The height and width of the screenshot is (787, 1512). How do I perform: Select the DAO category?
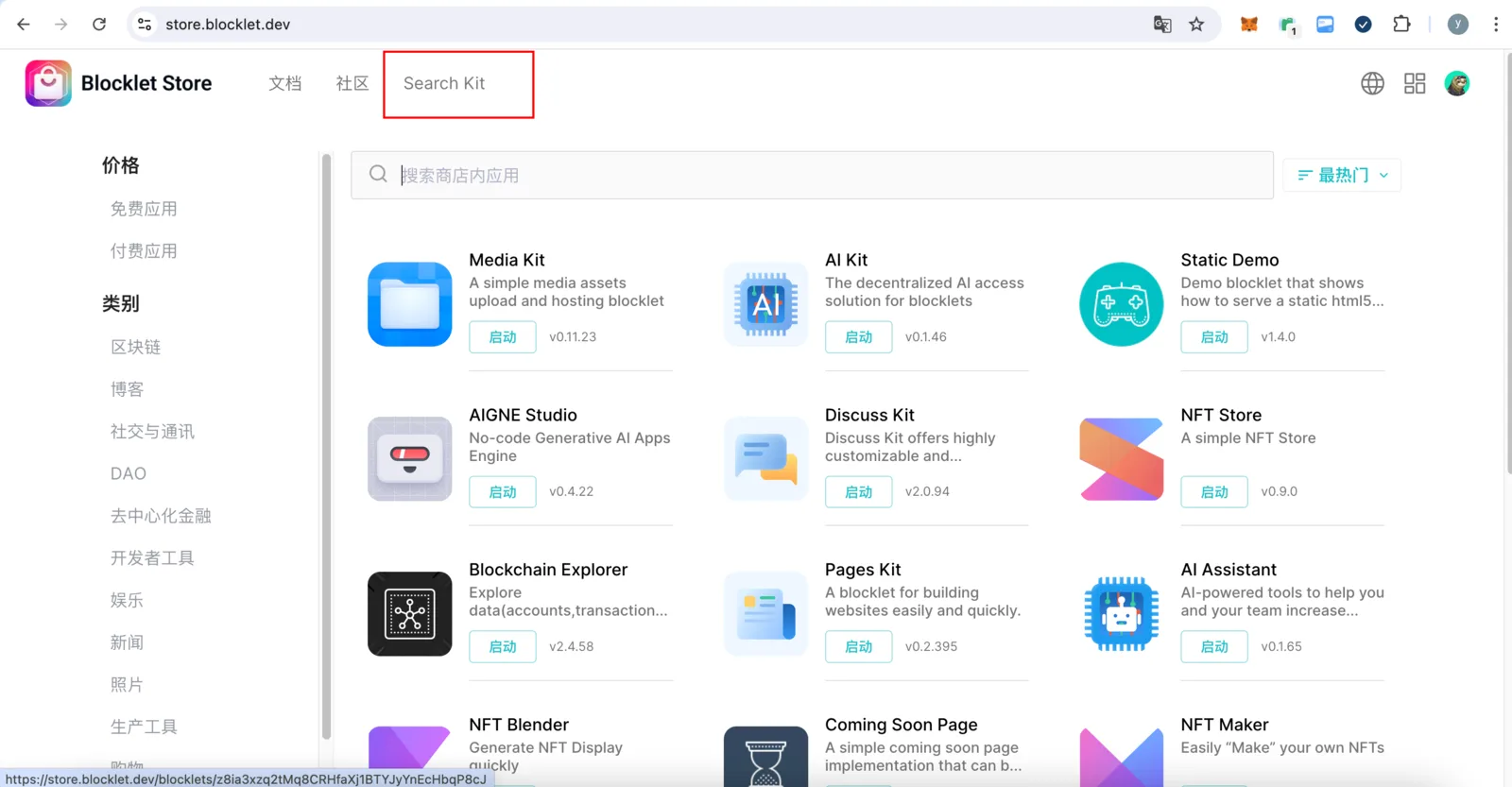tap(129, 473)
